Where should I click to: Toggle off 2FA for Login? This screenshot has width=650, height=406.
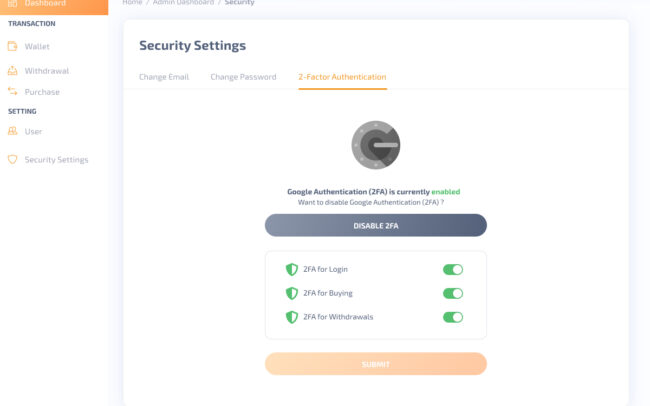tap(453, 269)
